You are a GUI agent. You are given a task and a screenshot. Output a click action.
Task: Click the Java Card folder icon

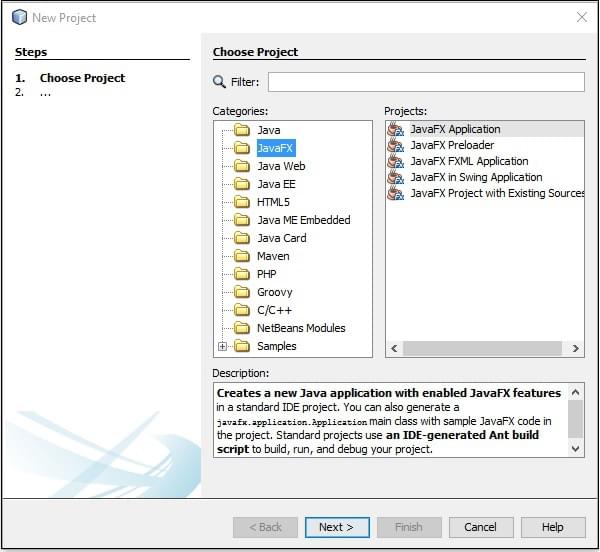click(x=242, y=238)
